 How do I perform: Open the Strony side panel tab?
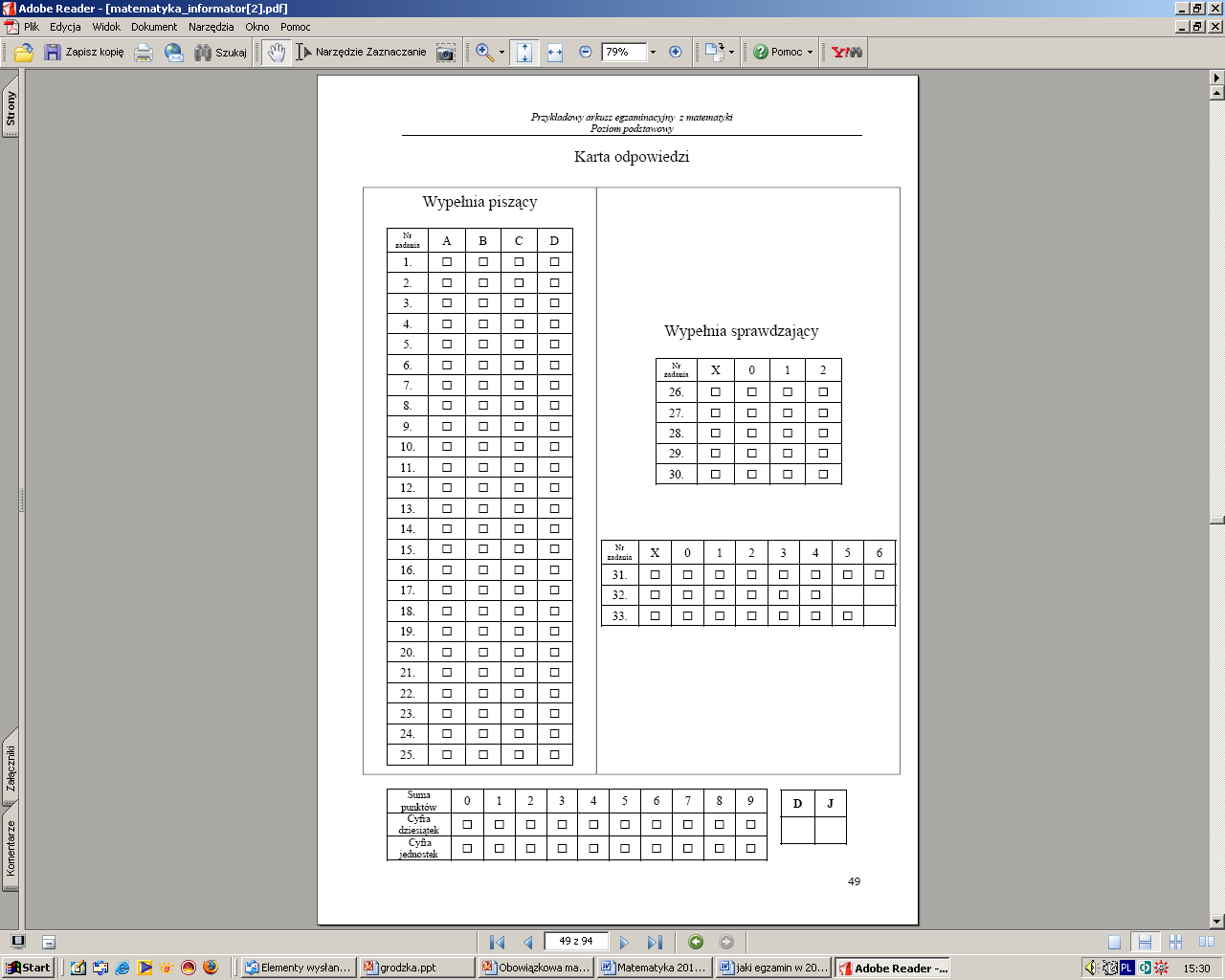pos(11,108)
